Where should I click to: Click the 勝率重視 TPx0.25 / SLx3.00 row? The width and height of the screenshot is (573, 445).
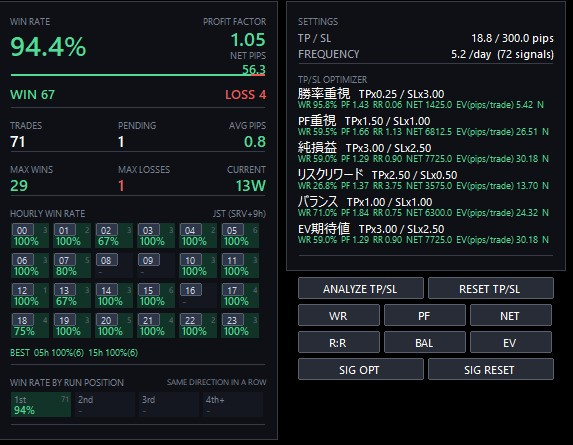tap(421, 99)
